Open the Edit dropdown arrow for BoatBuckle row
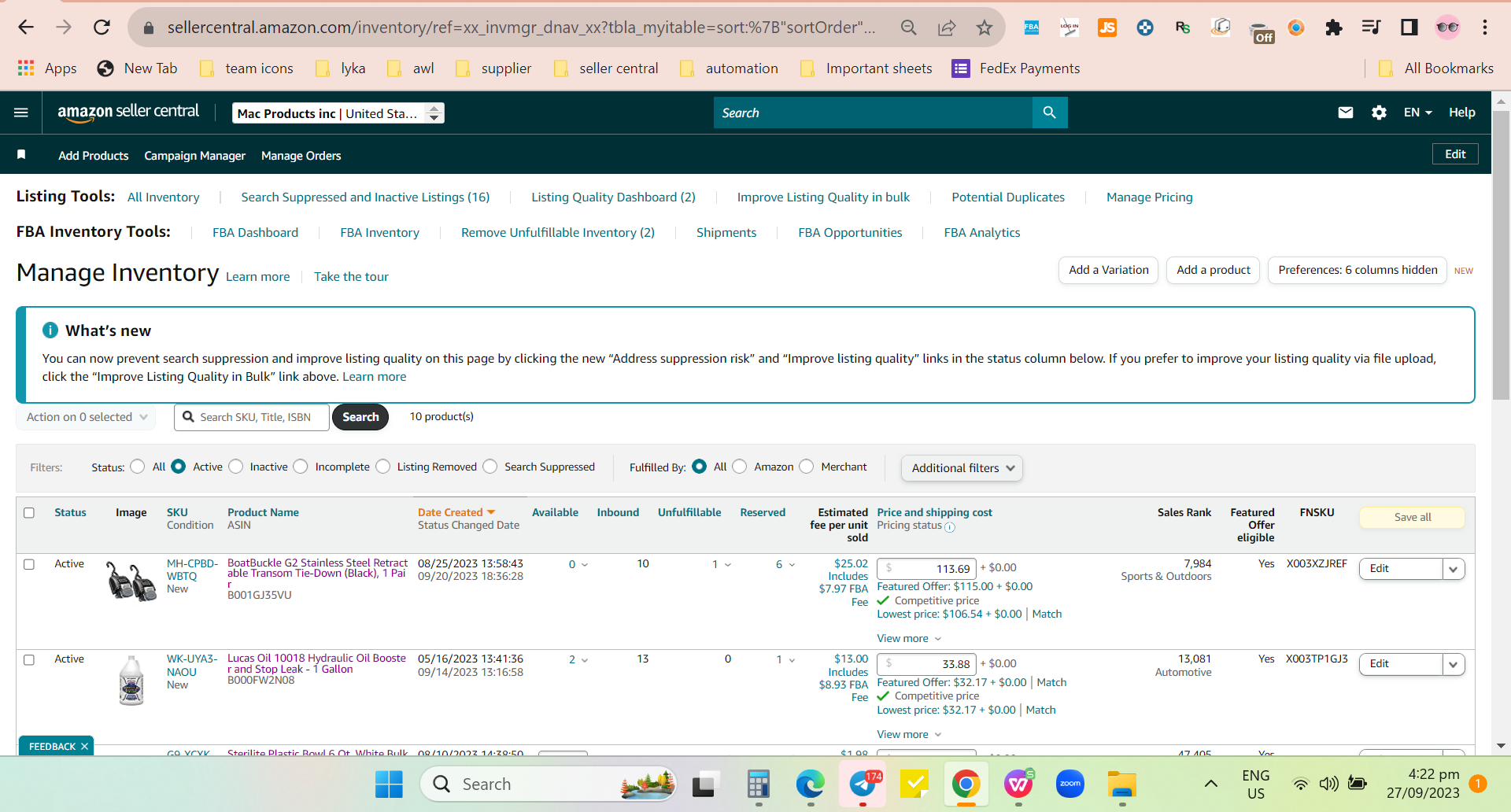Viewport: 1511px width, 812px height. [1454, 569]
